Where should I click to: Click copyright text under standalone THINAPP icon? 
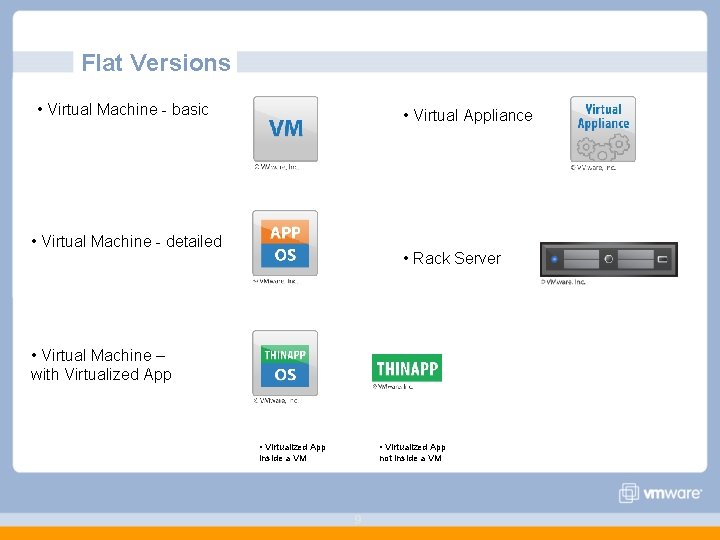coord(393,387)
